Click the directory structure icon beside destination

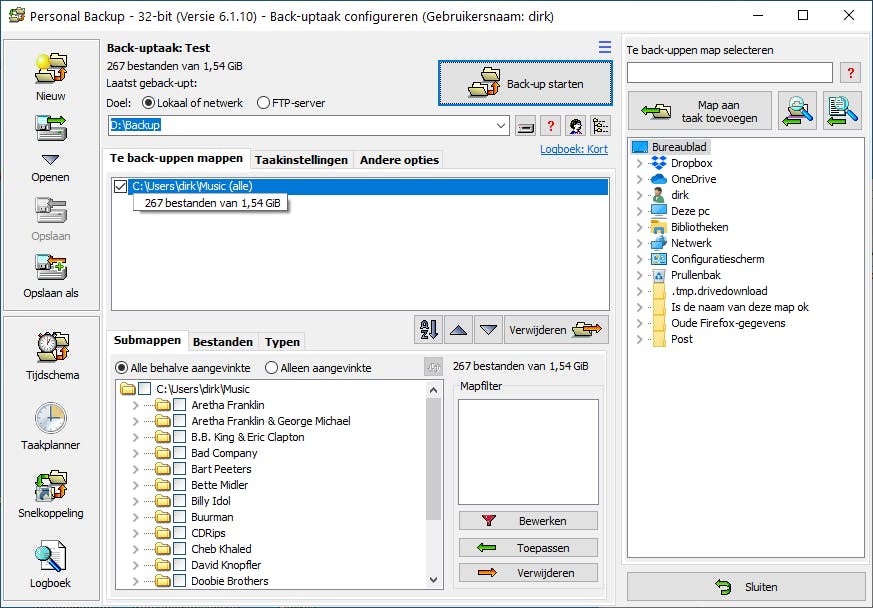point(600,126)
